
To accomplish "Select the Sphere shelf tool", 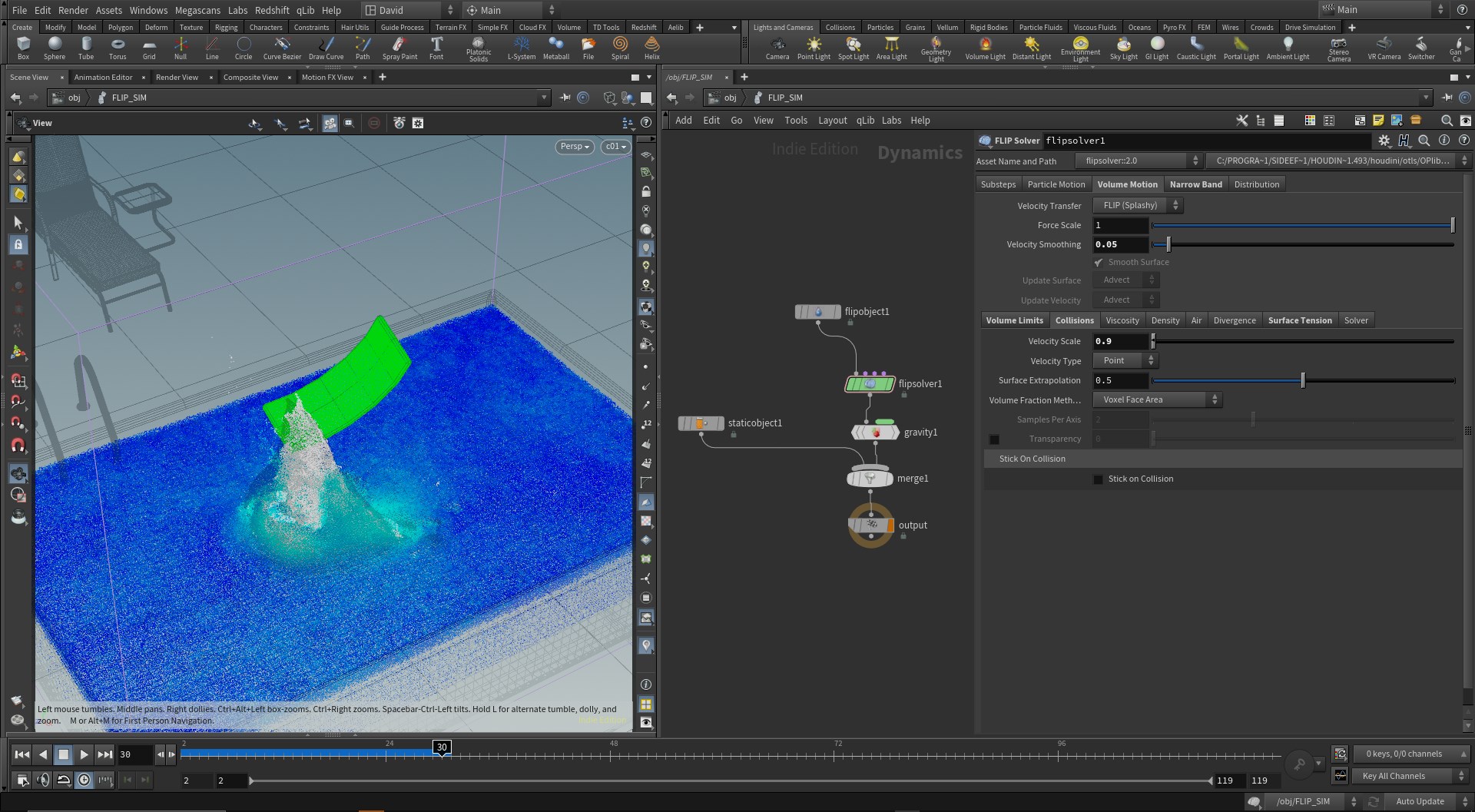I will [x=55, y=48].
